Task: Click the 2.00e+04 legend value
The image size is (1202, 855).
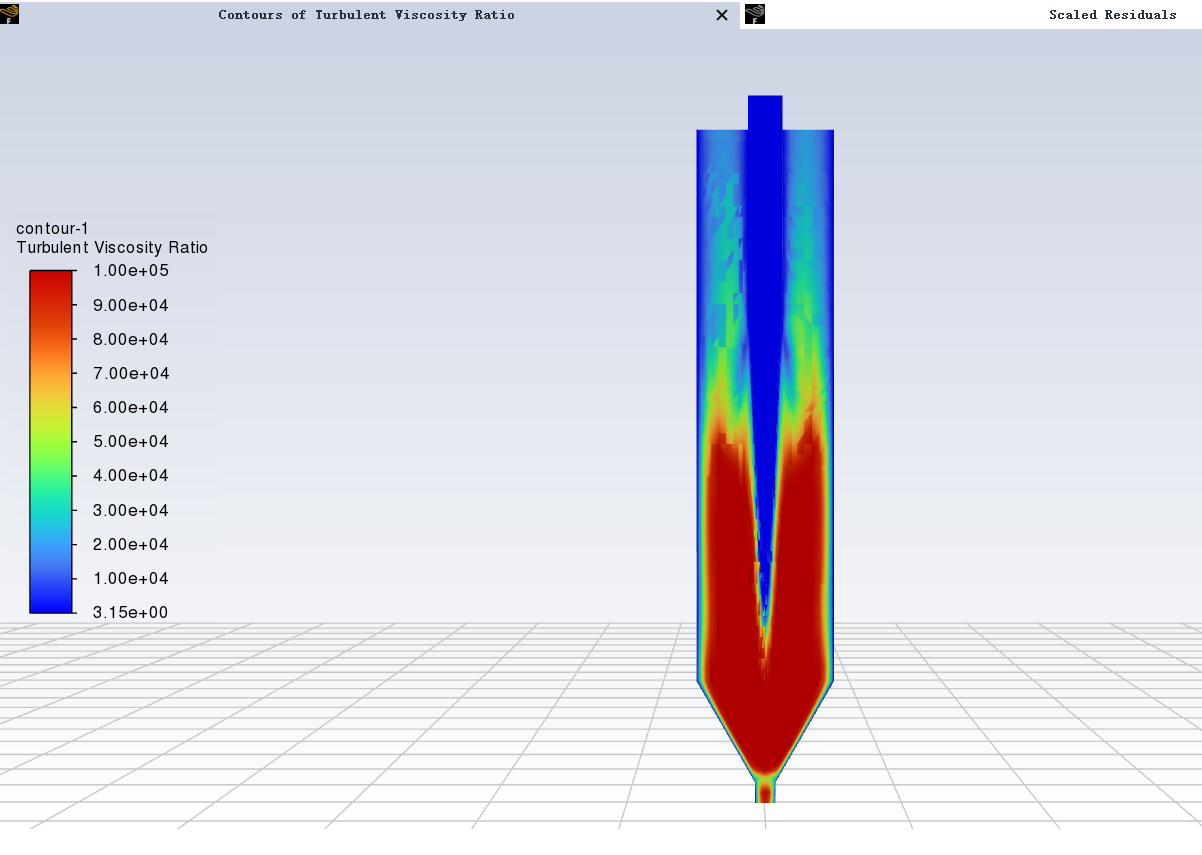Action: point(131,544)
